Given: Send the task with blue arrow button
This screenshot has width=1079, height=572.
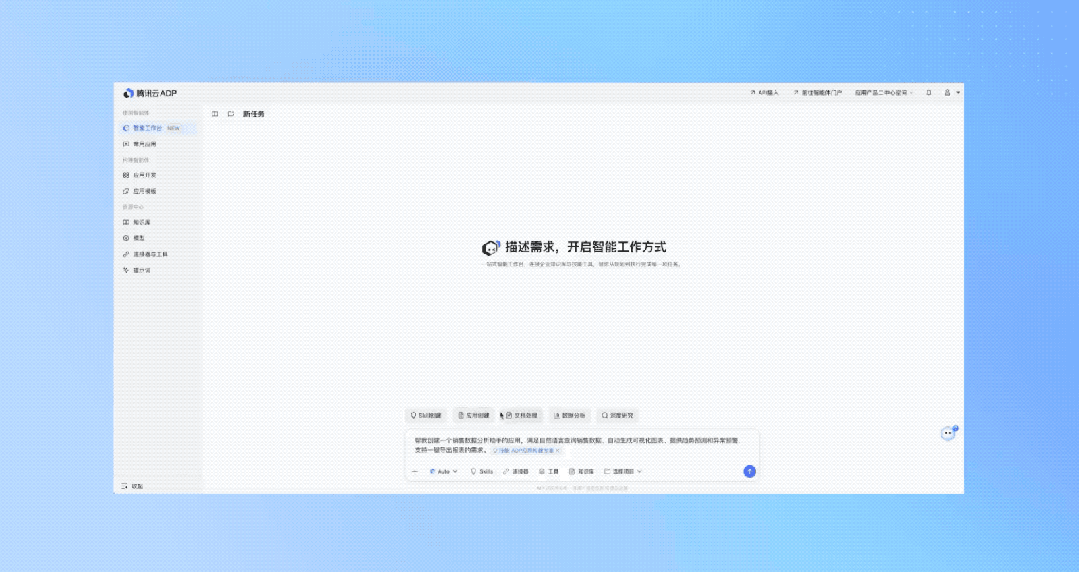Looking at the screenshot, I should (749, 472).
